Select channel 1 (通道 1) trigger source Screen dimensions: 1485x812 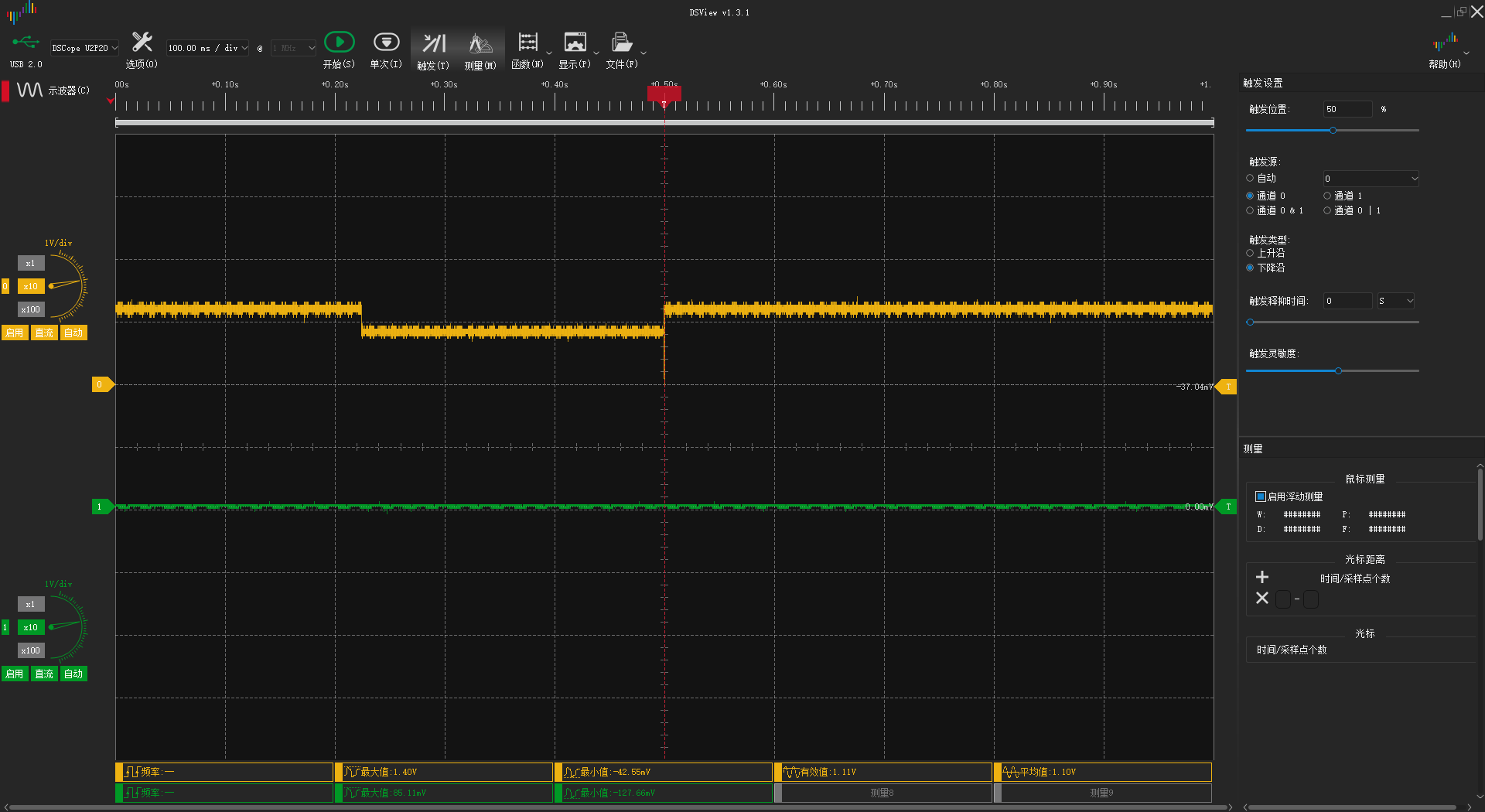(1327, 196)
